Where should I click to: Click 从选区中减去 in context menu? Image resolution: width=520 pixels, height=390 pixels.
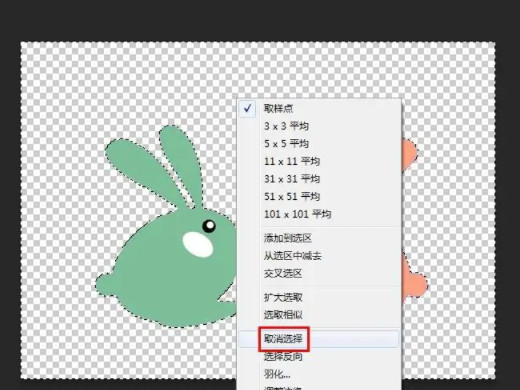(319, 256)
